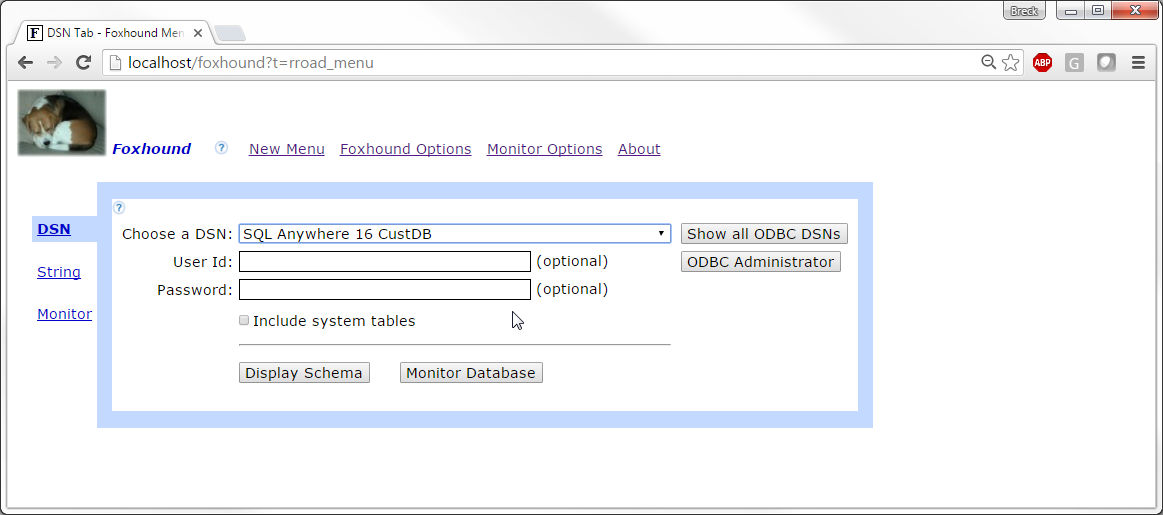Click the zoom magnifier icon in address bar
Image resolution: width=1163 pixels, height=515 pixels.
point(989,62)
